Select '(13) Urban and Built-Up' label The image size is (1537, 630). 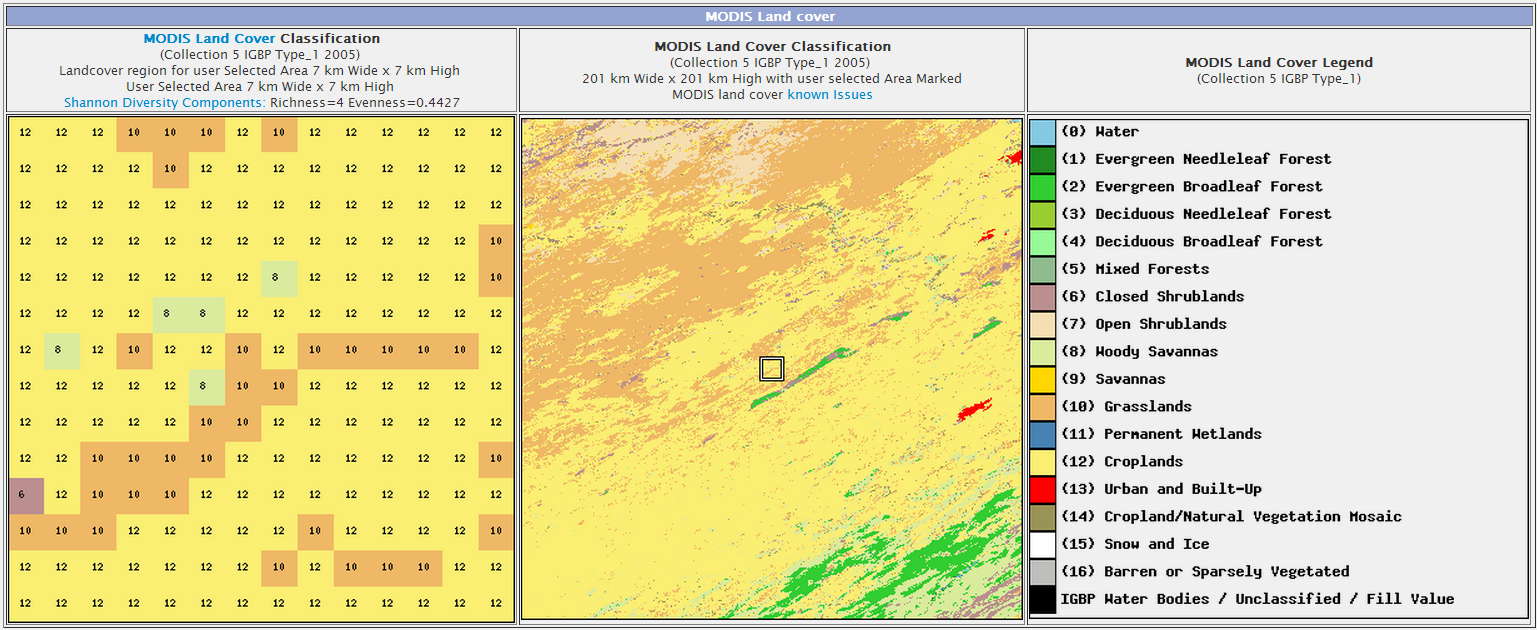[1162, 489]
